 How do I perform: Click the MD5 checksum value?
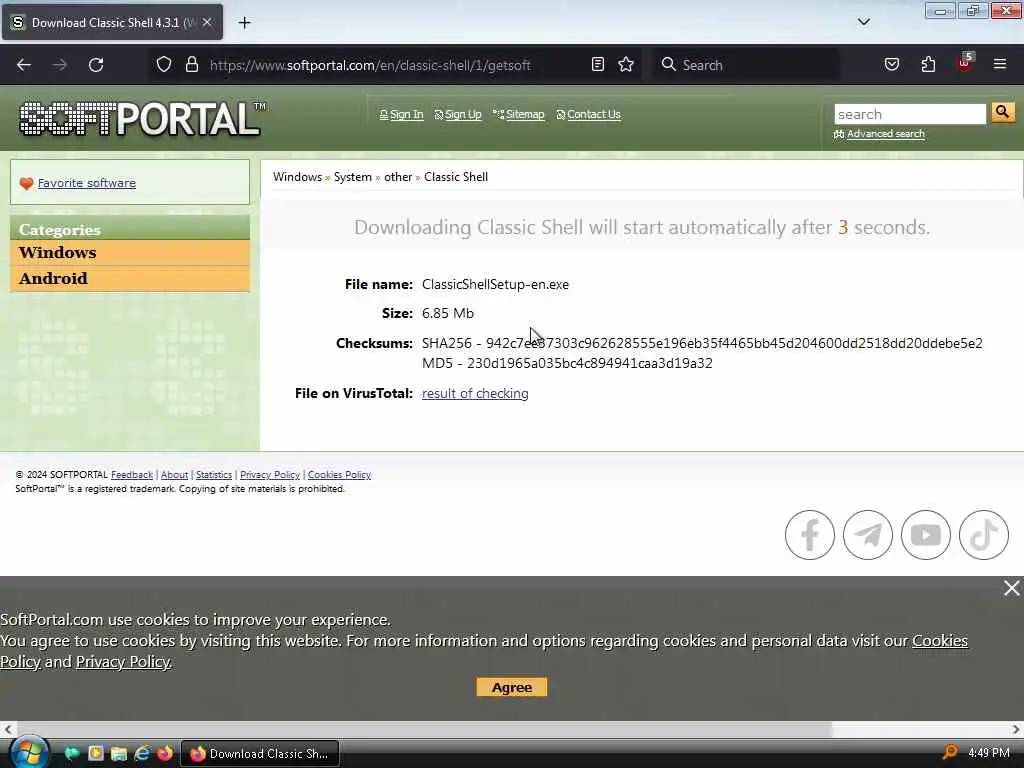coord(590,364)
